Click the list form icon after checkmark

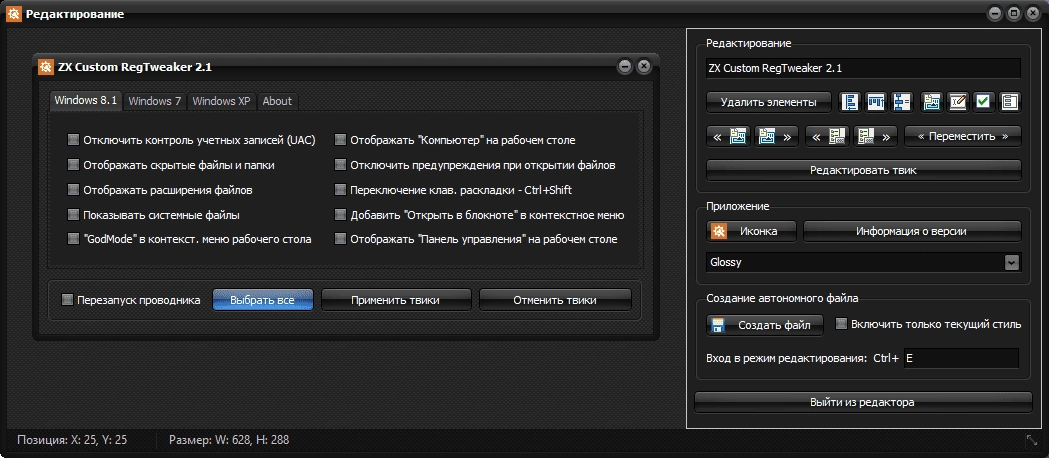pyautogui.click(x=1010, y=102)
